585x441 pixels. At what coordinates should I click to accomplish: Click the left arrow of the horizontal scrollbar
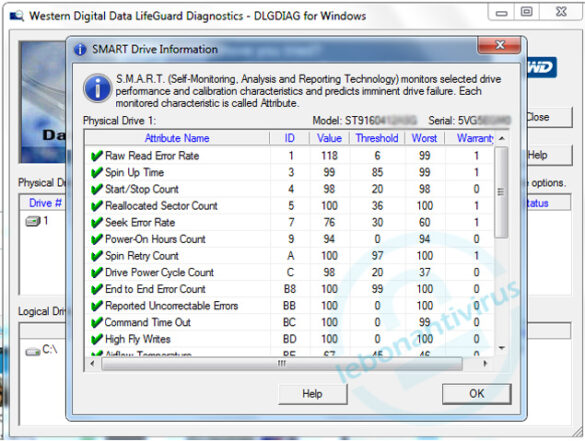(x=93, y=363)
